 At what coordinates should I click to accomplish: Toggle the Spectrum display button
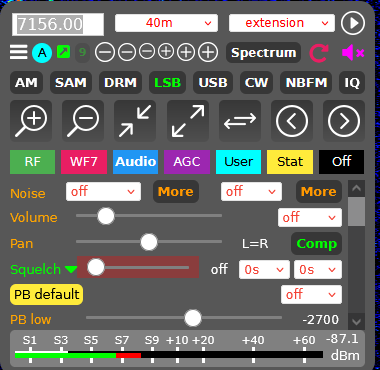tap(263, 53)
